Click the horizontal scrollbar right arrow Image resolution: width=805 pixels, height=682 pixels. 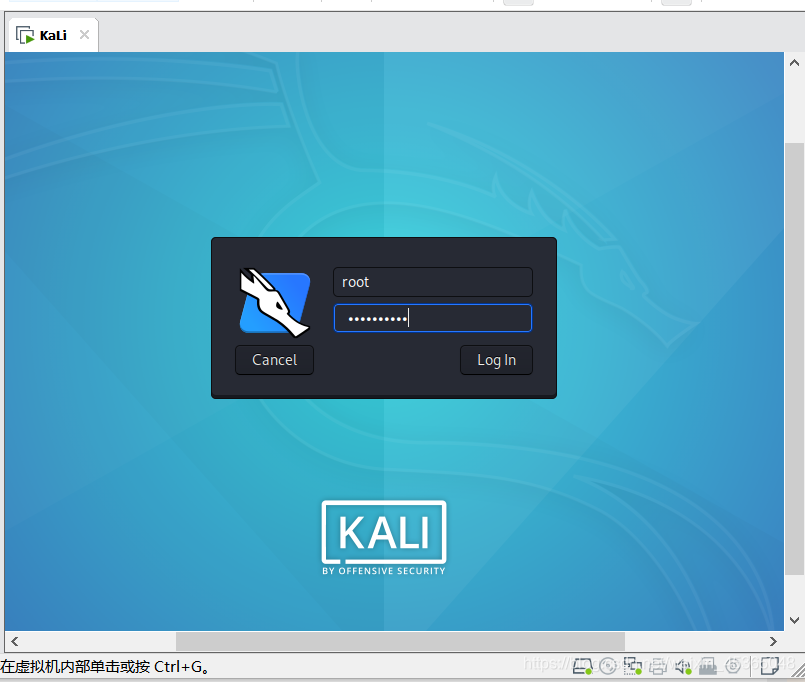773,641
